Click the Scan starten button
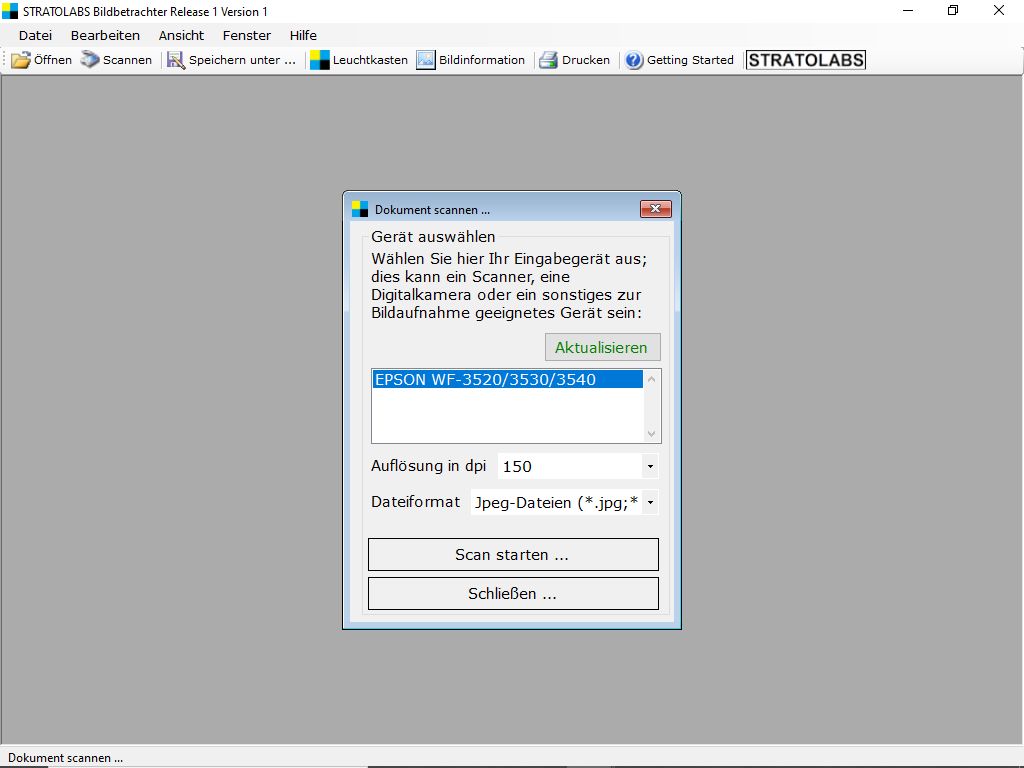1024x768 pixels. [x=513, y=554]
